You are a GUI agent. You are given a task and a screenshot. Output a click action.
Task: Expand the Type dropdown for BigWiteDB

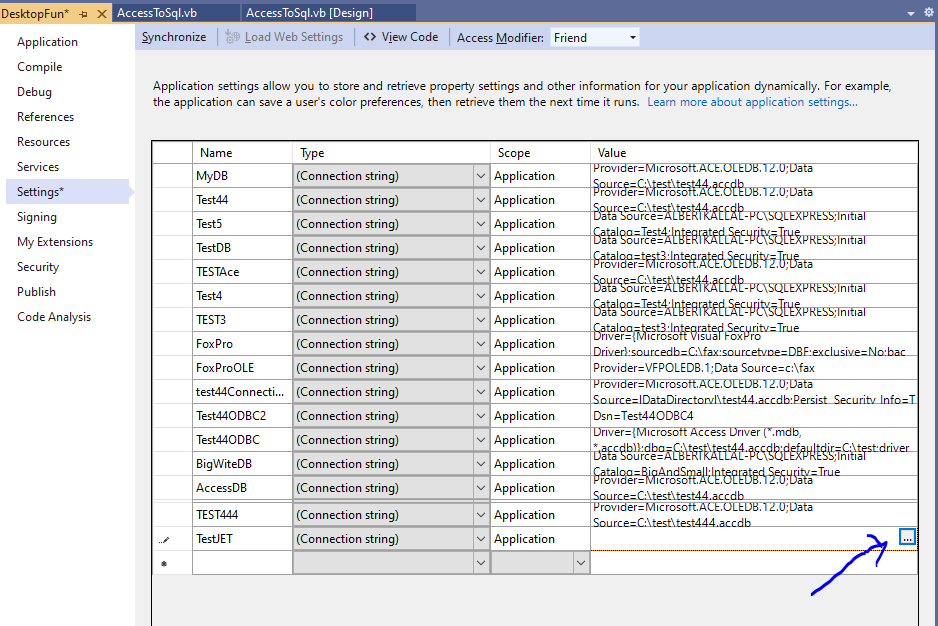click(480, 464)
